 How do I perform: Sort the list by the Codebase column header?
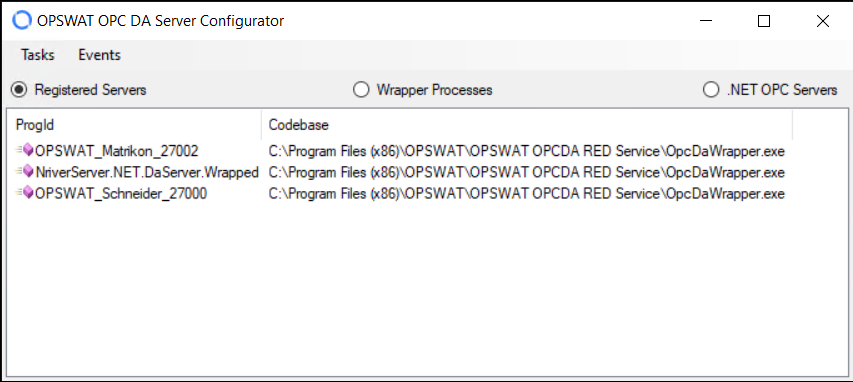pyautogui.click(x=527, y=125)
